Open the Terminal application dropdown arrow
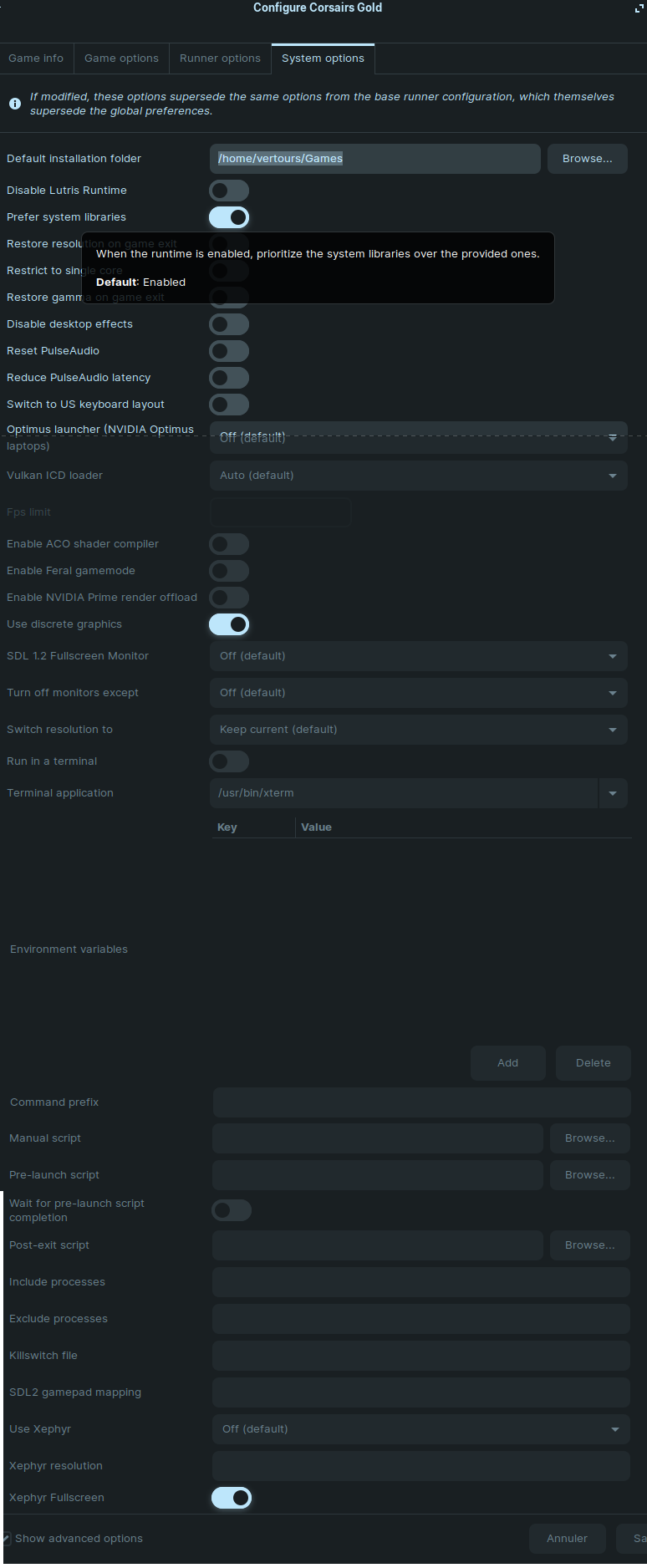This screenshot has width=647, height=1568. click(x=613, y=793)
